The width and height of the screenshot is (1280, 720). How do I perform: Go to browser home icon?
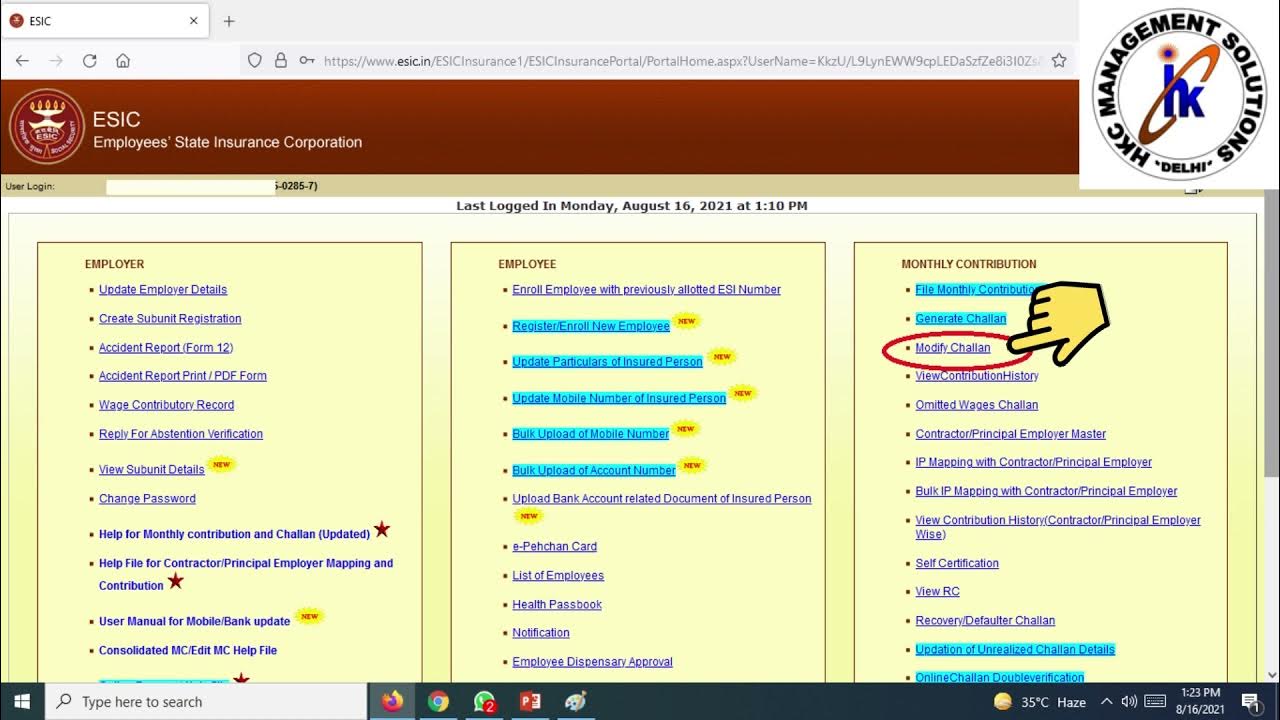point(123,61)
